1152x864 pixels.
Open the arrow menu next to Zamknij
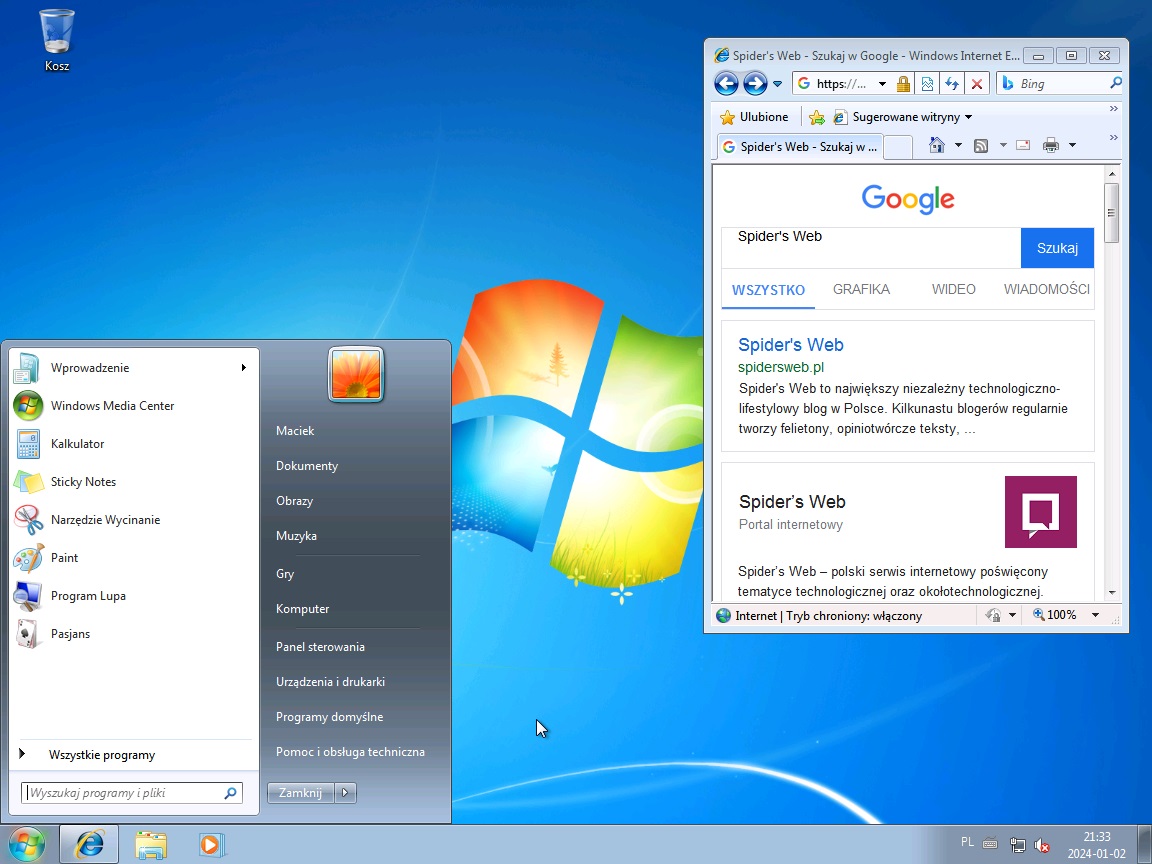click(345, 793)
